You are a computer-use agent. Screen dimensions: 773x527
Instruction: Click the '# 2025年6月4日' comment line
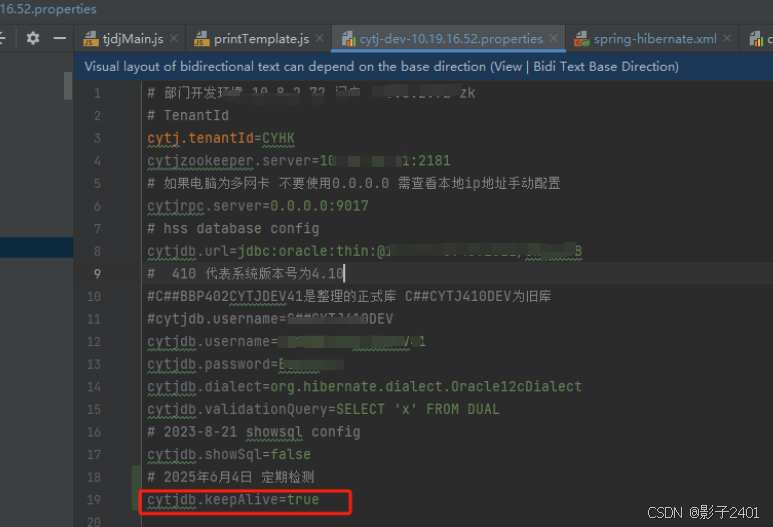pos(231,477)
